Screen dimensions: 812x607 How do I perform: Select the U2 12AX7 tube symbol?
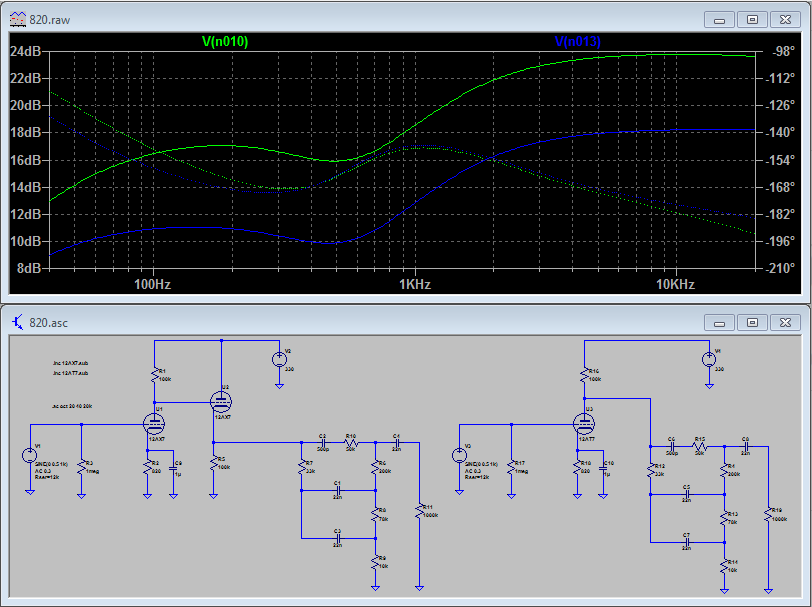tap(221, 401)
